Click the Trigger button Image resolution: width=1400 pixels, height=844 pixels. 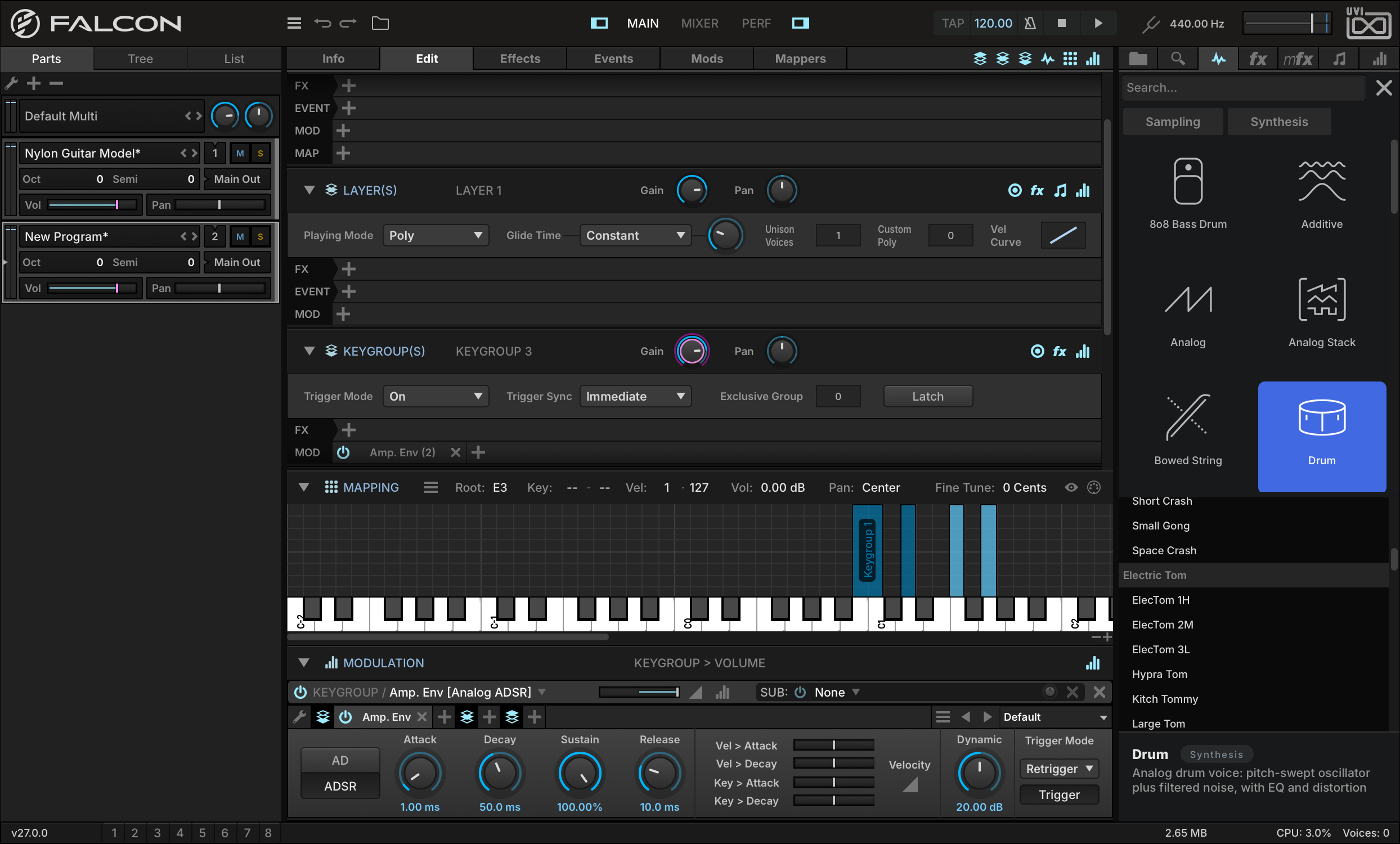pos(1059,794)
